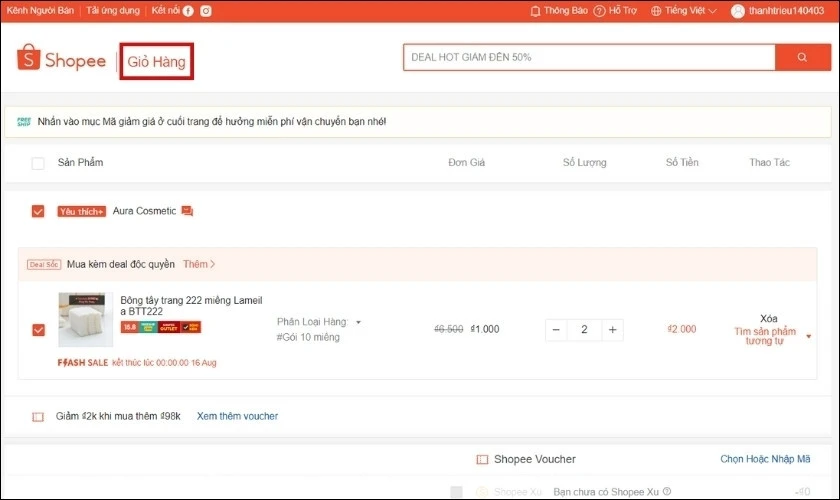Go to the Shopee logo home
The width and height of the screenshot is (840, 500).
[x=62, y=58]
